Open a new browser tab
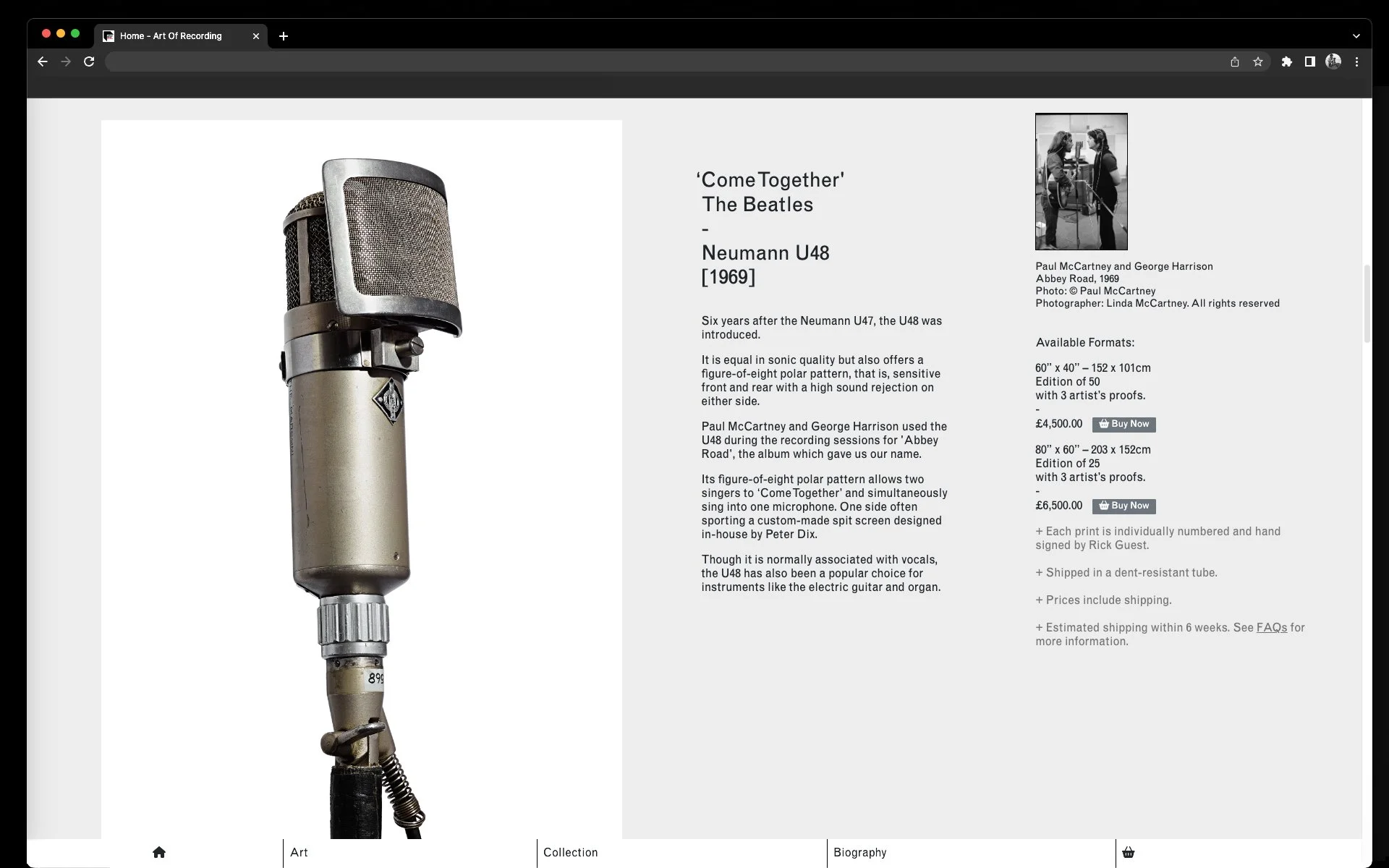The height and width of the screenshot is (868, 1389). tap(284, 35)
